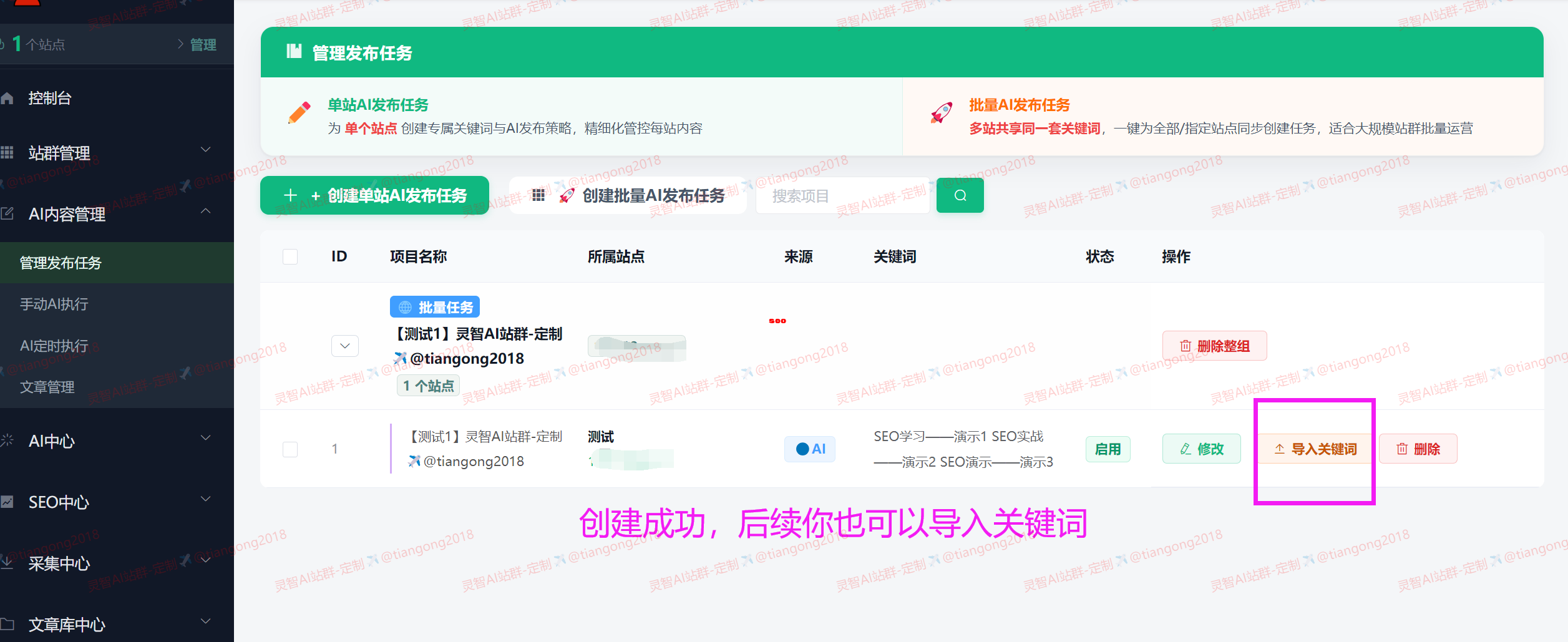
Task: Select the 控制台 home icon in sidebar
Action: point(7,97)
